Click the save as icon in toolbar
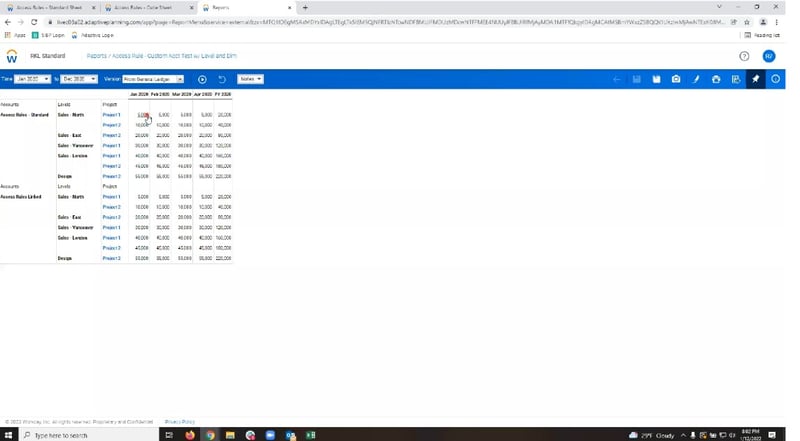This screenshot has width=800, height=441. (x=656, y=79)
